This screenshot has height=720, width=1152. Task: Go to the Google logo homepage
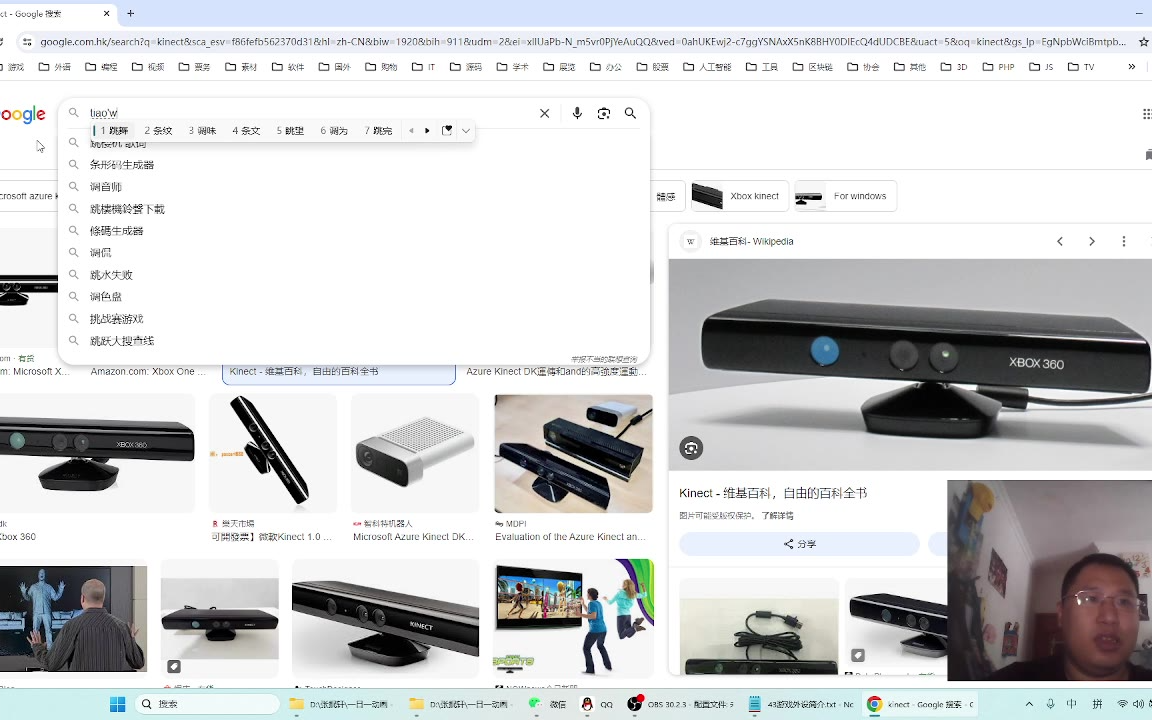click(x=23, y=115)
